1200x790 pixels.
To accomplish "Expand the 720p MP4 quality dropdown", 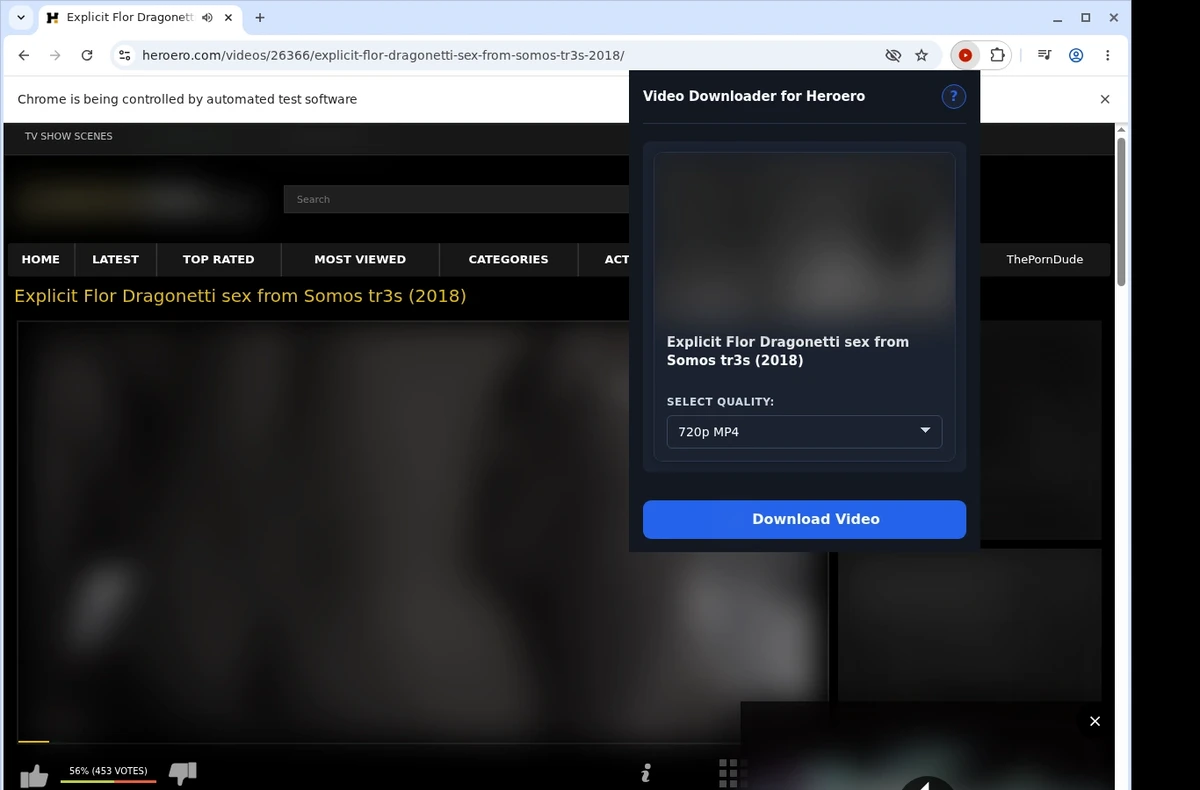I will pyautogui.click(x=804, y=432).
